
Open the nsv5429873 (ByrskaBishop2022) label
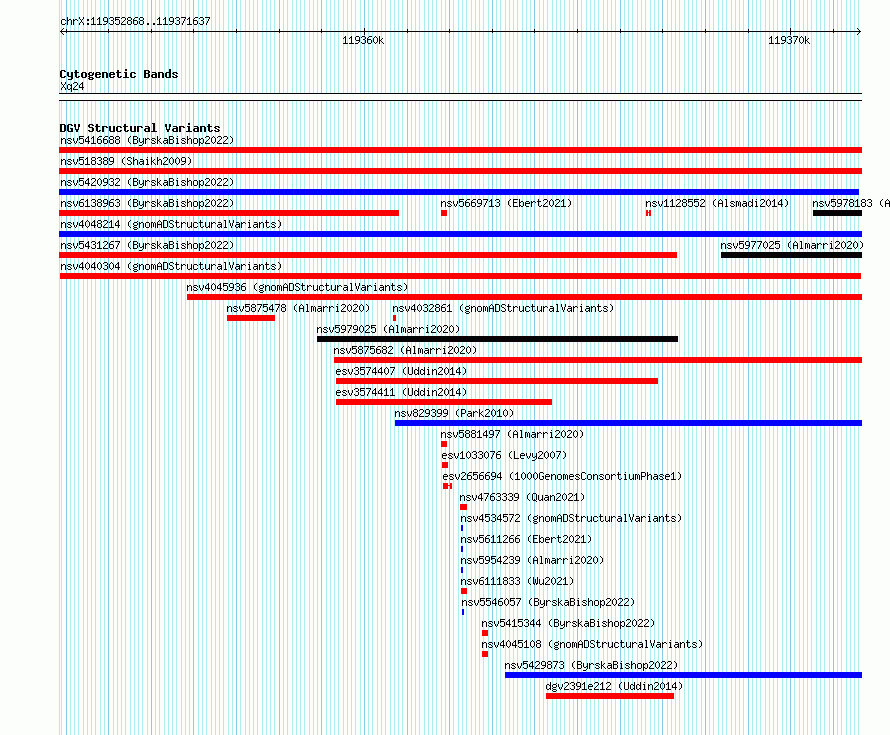click(x=591, y=665)
